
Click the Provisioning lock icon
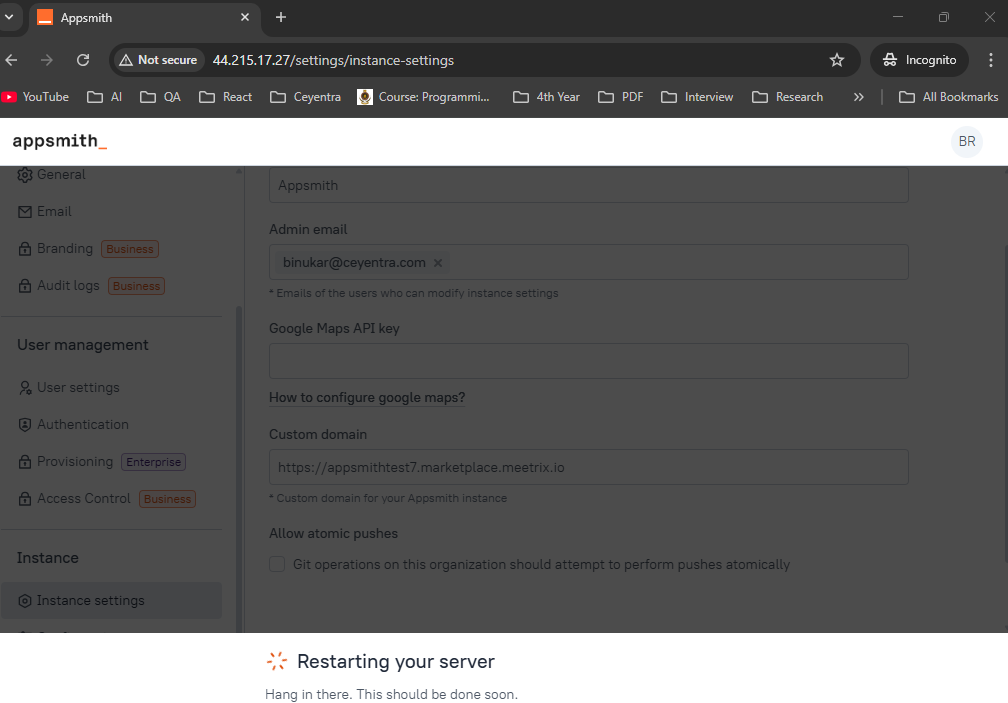pos(24,462)
